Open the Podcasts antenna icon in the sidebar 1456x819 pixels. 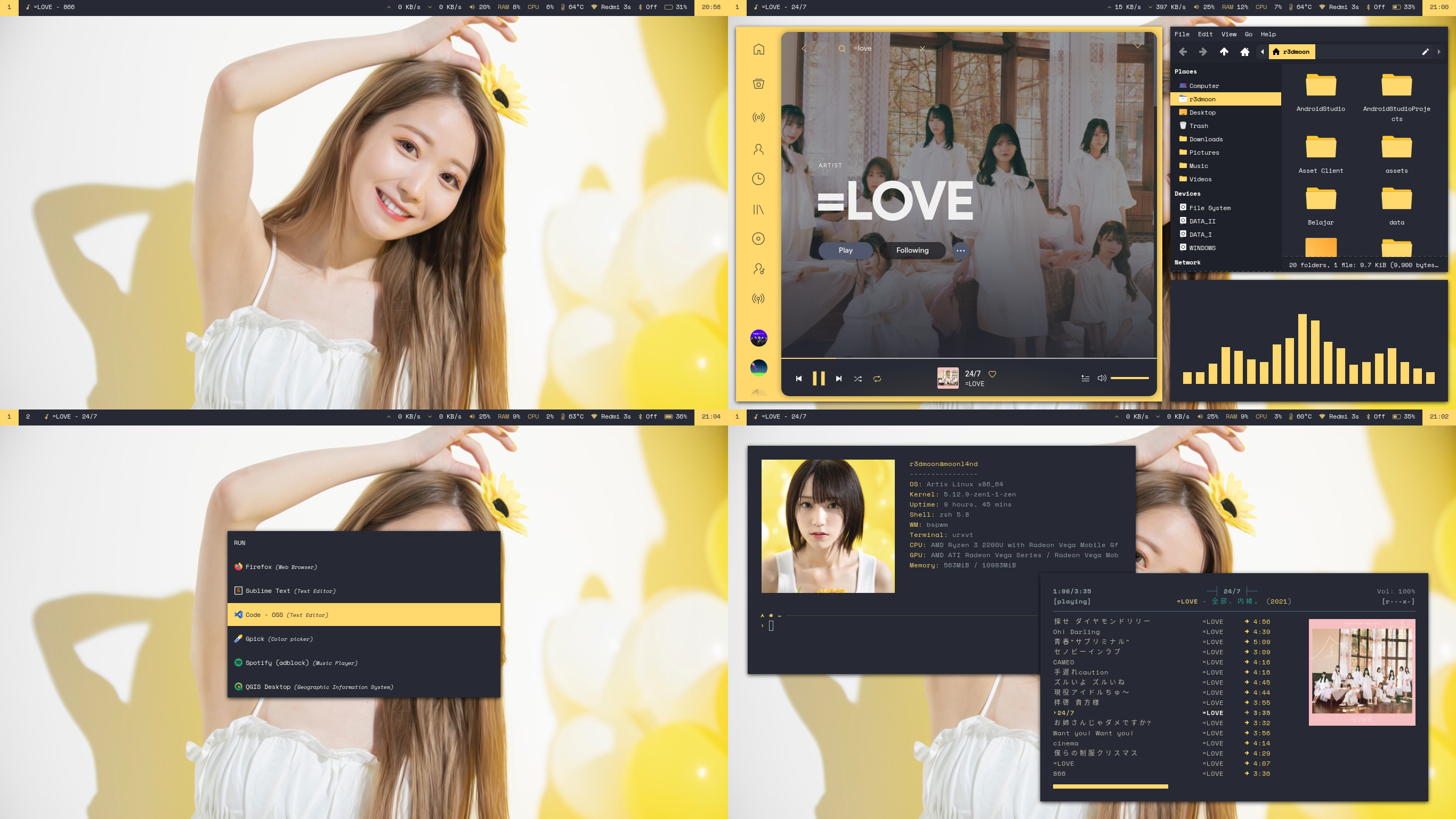758,298
